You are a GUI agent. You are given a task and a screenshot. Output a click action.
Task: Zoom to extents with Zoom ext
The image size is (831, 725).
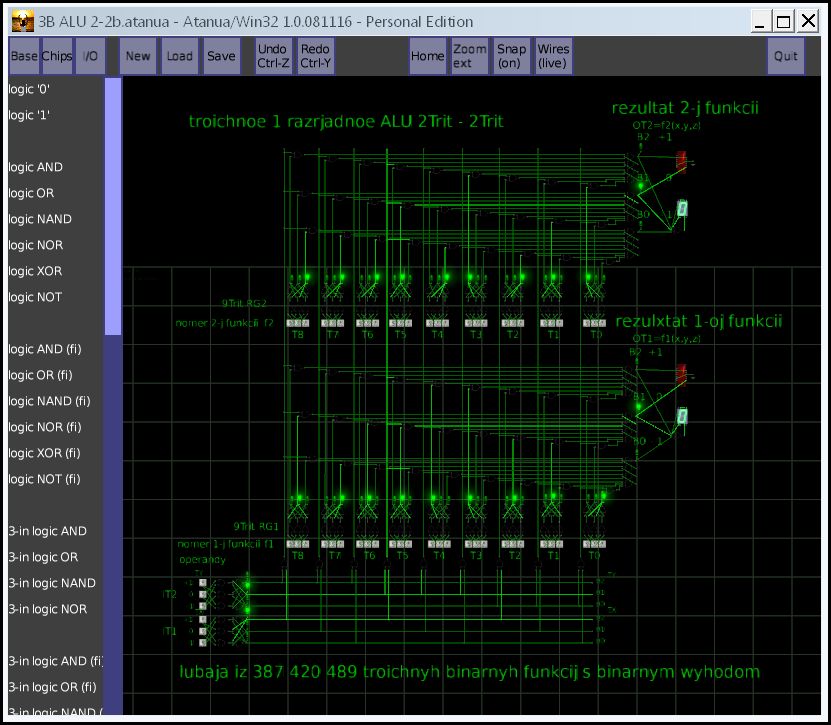point(470,56)
